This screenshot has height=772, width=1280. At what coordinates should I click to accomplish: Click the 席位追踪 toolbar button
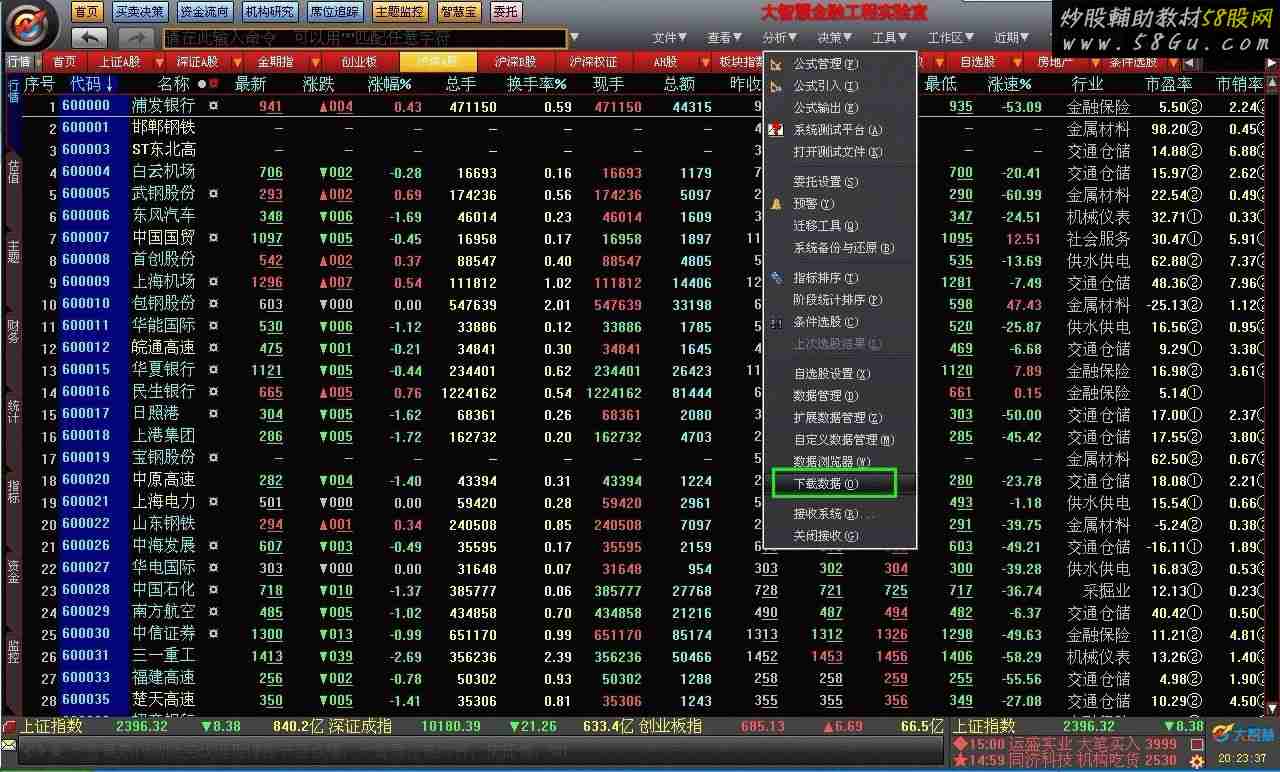pos(335,12)
